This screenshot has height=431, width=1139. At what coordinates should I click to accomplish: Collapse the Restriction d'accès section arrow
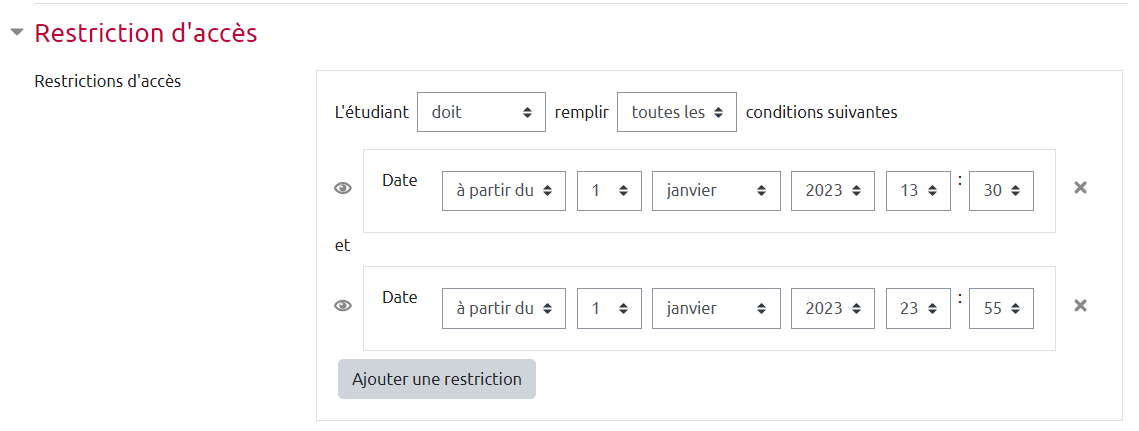16,33
